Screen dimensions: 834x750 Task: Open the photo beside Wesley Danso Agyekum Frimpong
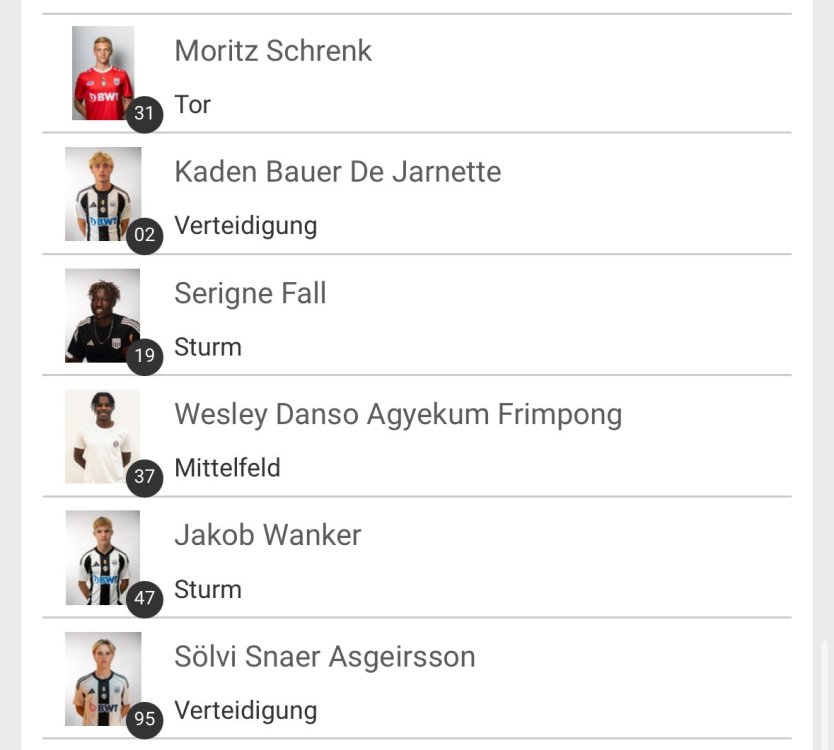102,436
